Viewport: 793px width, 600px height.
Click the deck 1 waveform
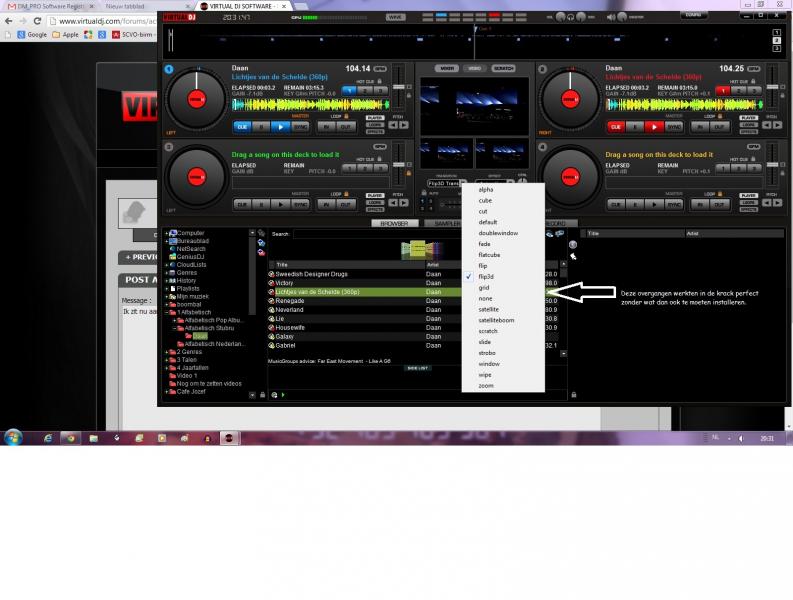point(311,105)
